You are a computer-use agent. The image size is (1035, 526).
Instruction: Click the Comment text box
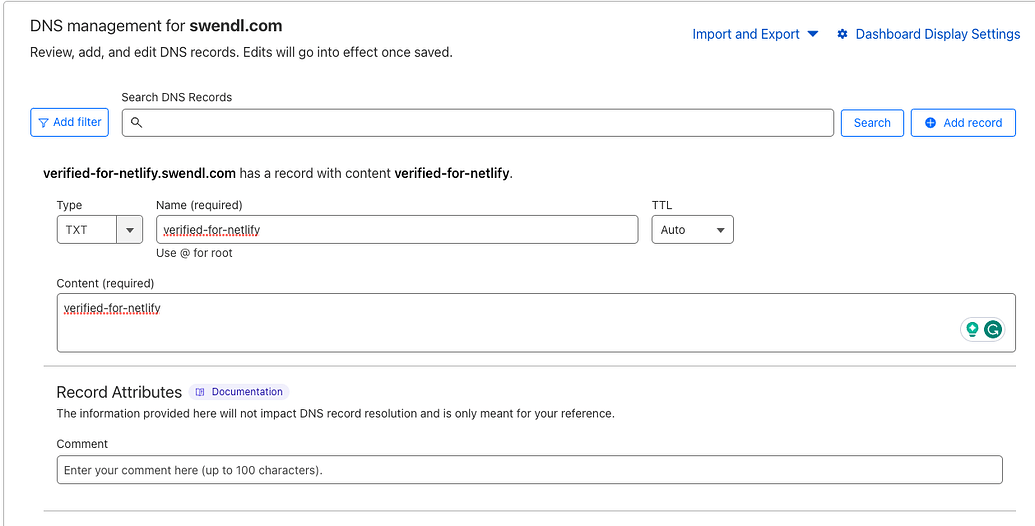click(529, 470)
